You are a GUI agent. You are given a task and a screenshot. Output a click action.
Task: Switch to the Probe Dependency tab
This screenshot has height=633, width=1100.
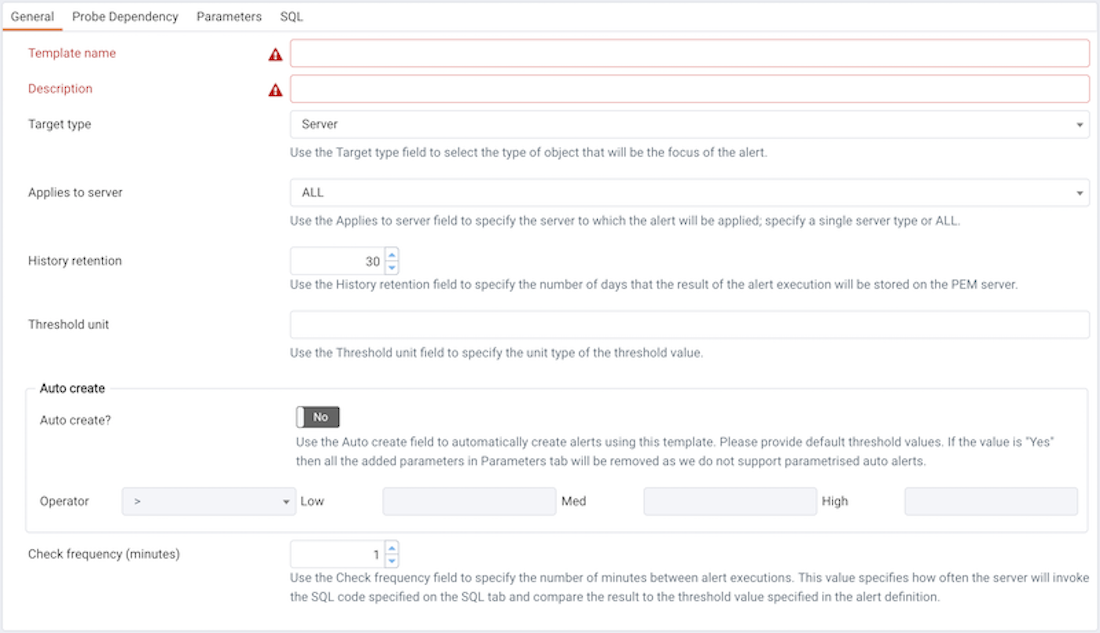[x=125, y=16]
